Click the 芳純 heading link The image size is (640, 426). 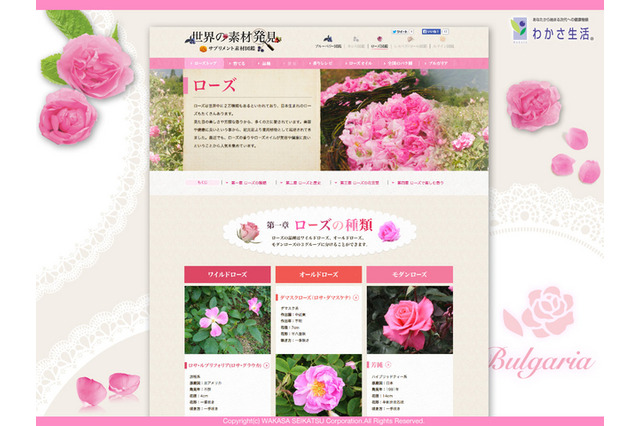point(377,365)
